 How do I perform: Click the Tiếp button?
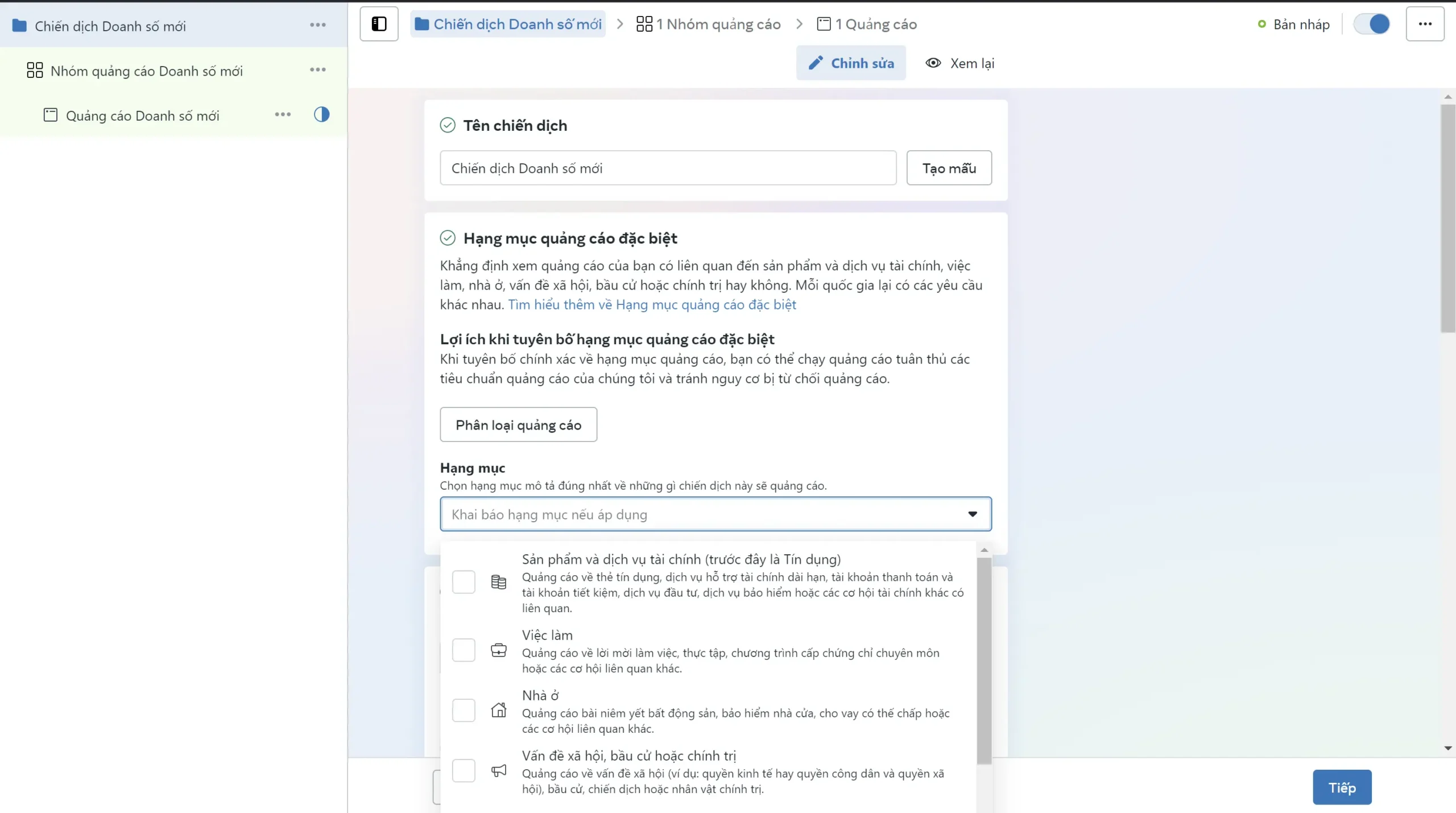tap(1342, 787)
